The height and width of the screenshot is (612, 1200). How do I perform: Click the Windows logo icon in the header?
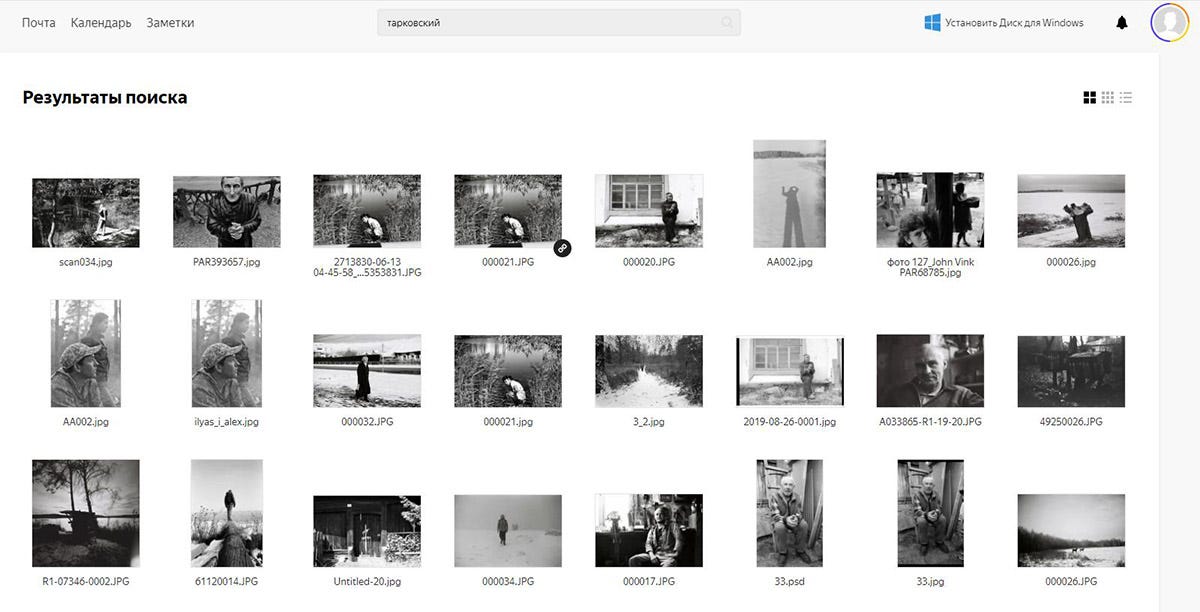(x=932, y=22)
